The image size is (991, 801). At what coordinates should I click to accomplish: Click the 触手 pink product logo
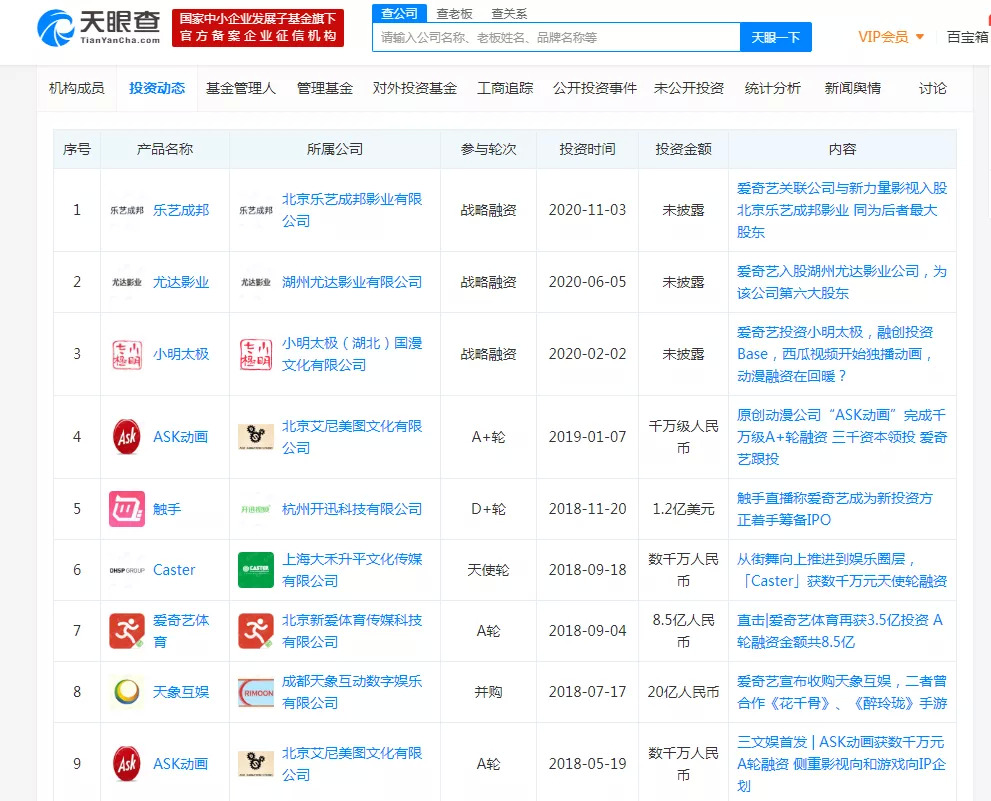tap(127, 509)
